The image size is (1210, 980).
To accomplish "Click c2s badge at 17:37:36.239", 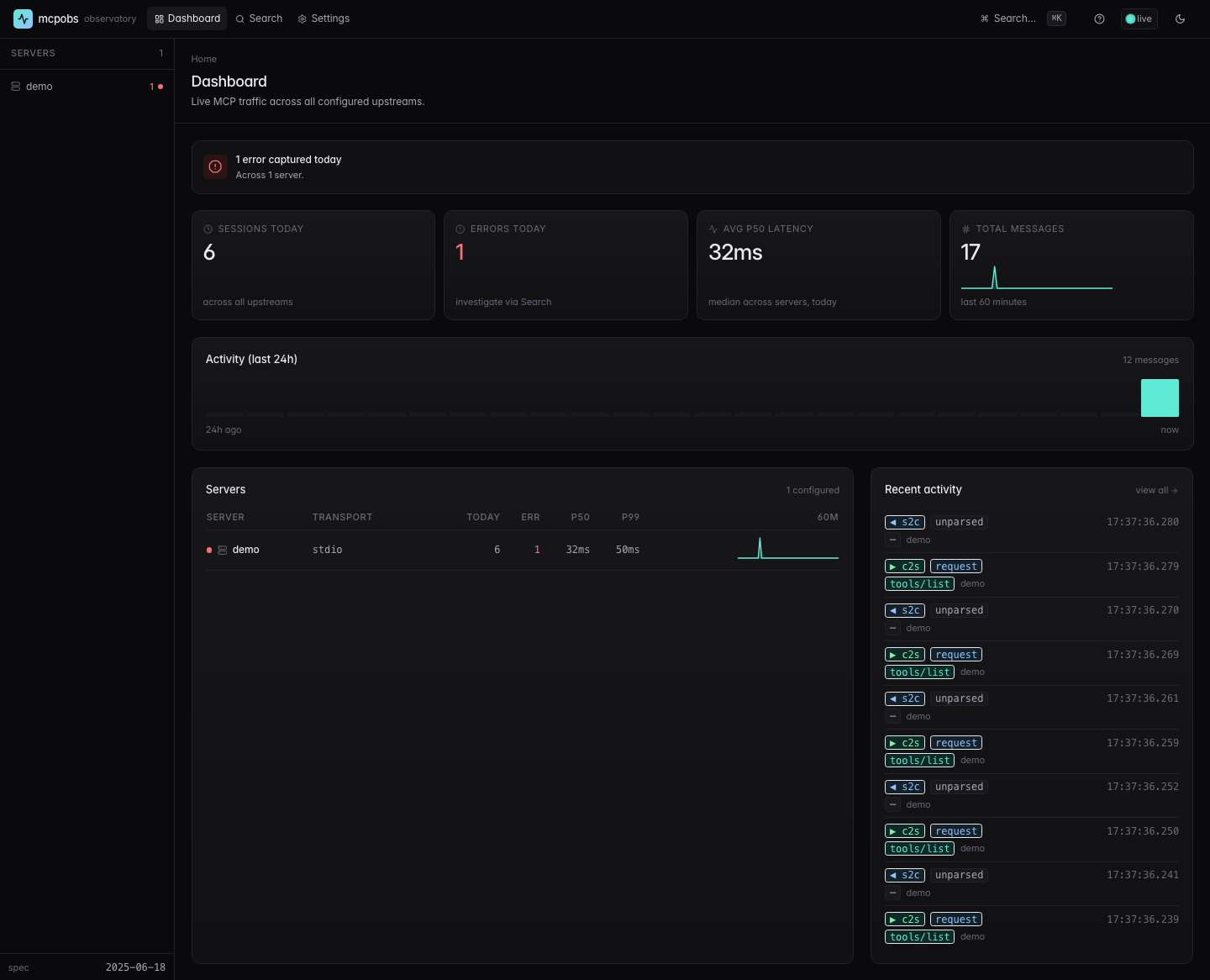I will [905, 919].
